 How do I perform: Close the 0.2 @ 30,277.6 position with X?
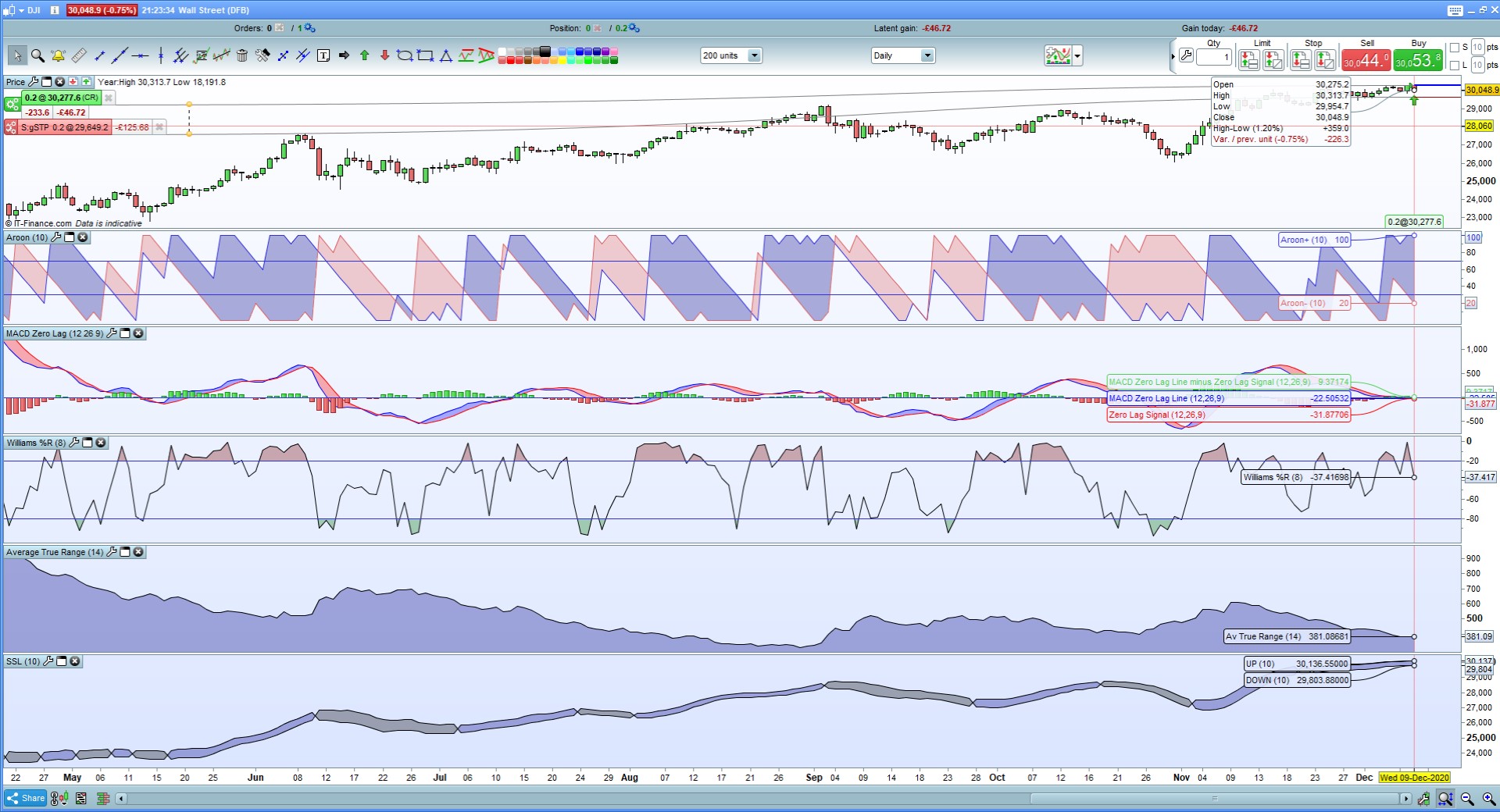(x=109, y=98)
